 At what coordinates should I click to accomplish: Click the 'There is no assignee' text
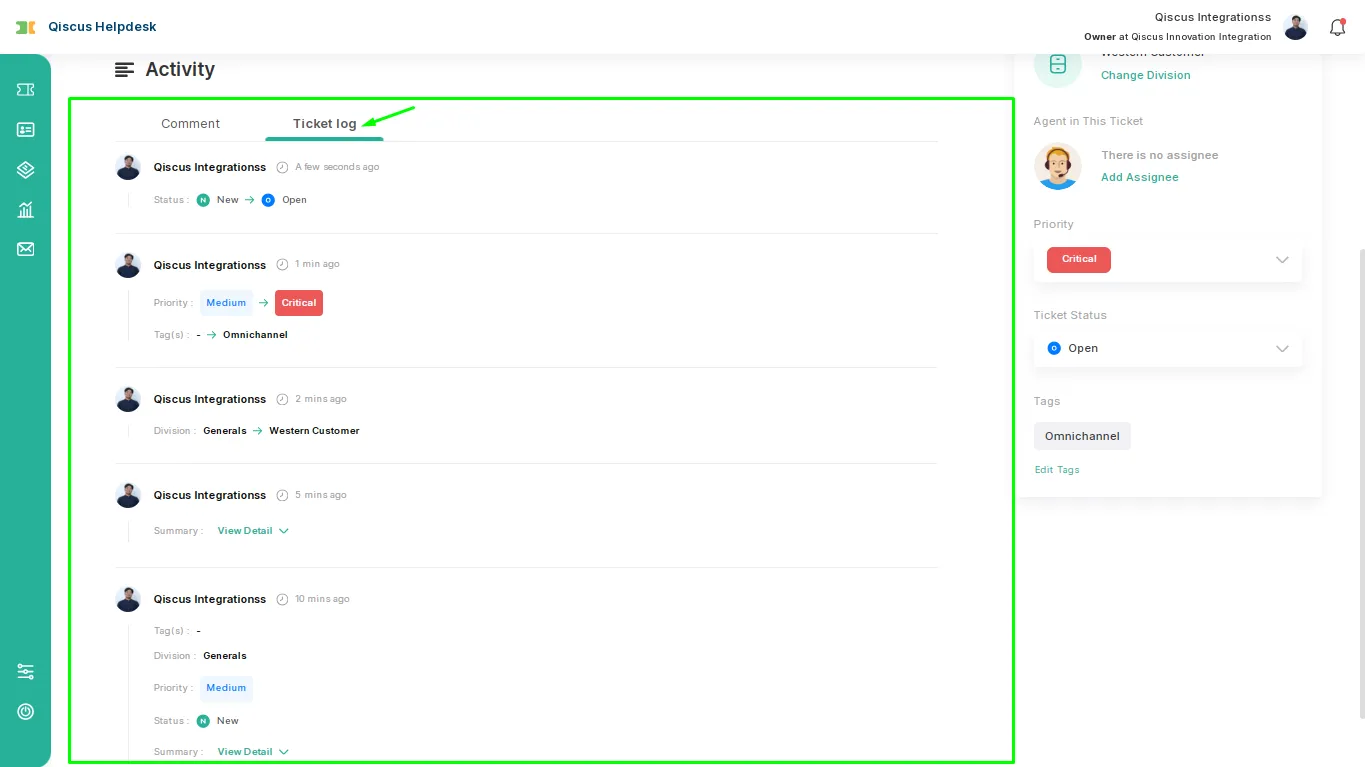(1160, 155)
